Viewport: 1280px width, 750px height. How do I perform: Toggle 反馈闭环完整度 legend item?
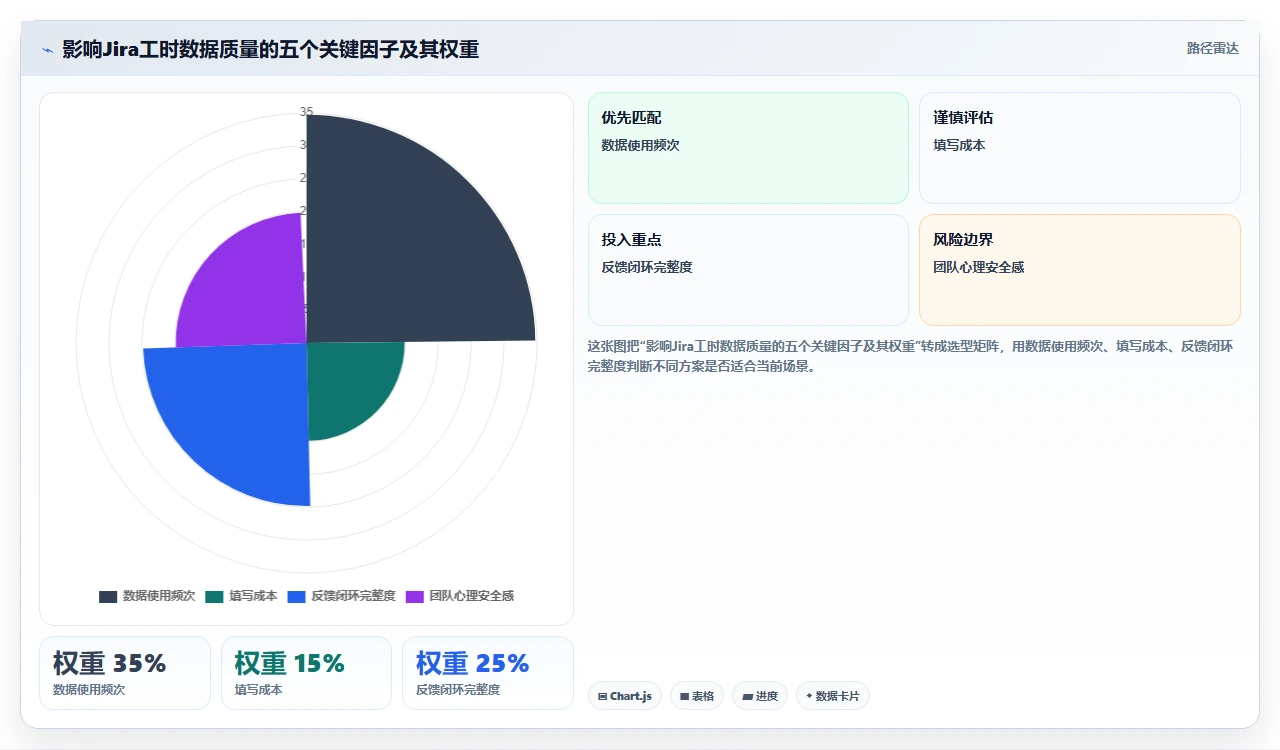(x=341, y=596)
